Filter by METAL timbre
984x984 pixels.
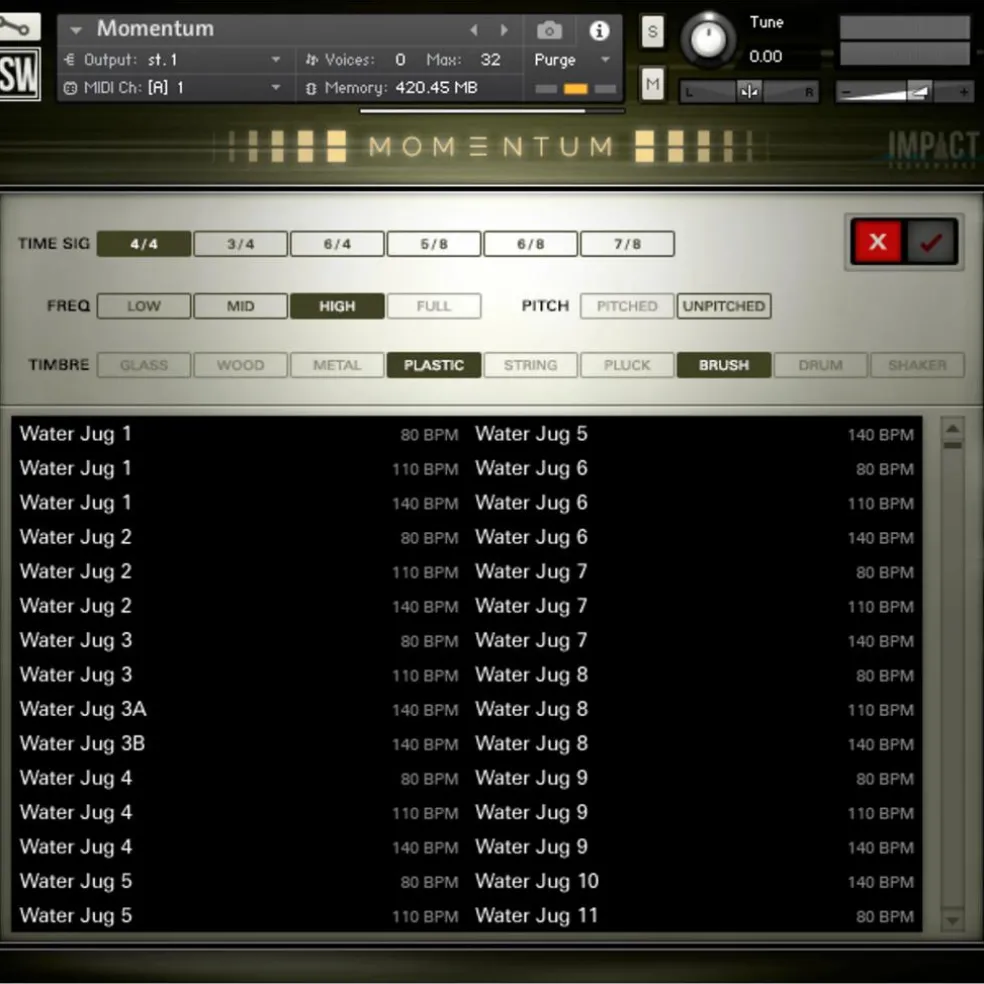pos(337,365)
